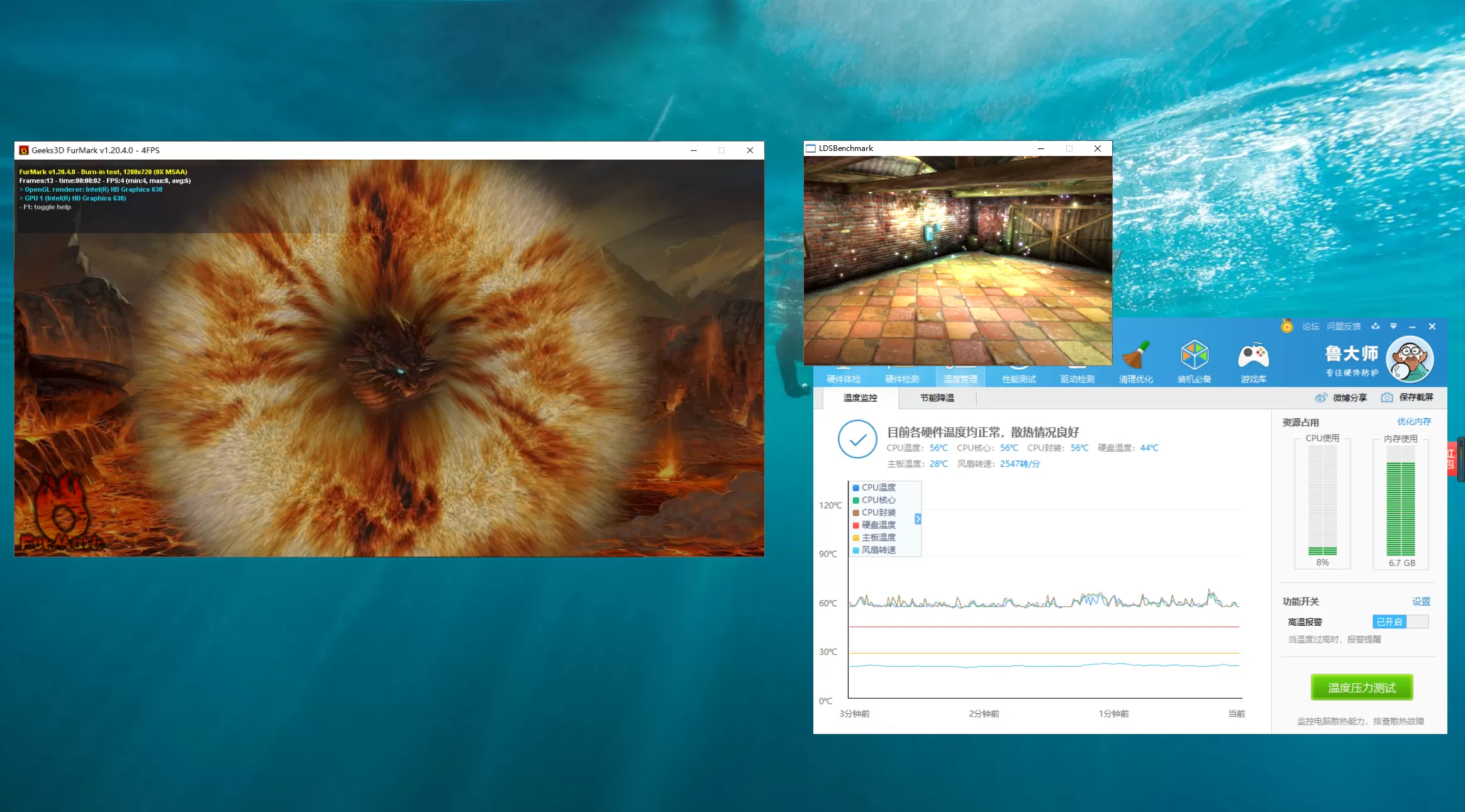This screenshot has height=812, width=1465.
Task: Toggle CPU温度 legend series visibility
Action: [877, 487]
